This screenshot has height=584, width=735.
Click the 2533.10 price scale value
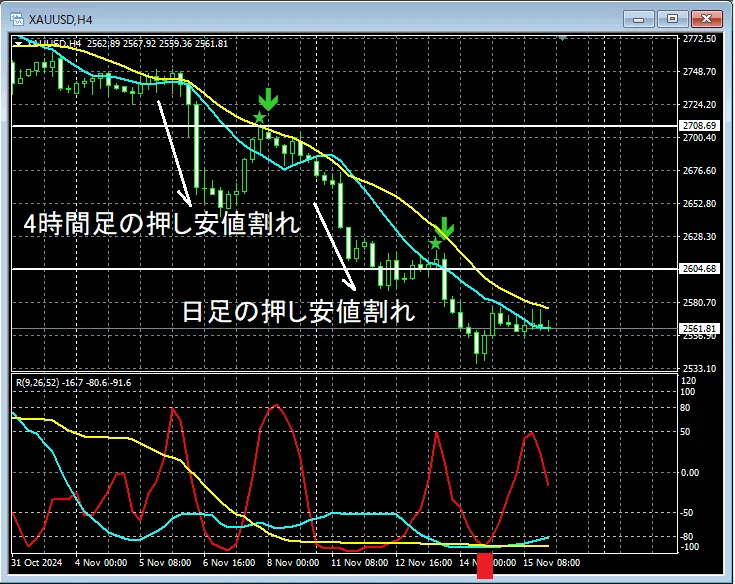pos(699,368)
